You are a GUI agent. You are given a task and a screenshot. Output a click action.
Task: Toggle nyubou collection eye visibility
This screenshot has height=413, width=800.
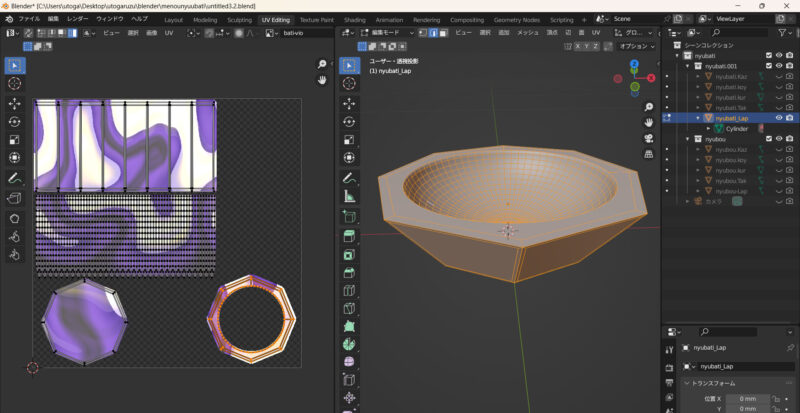779,139
